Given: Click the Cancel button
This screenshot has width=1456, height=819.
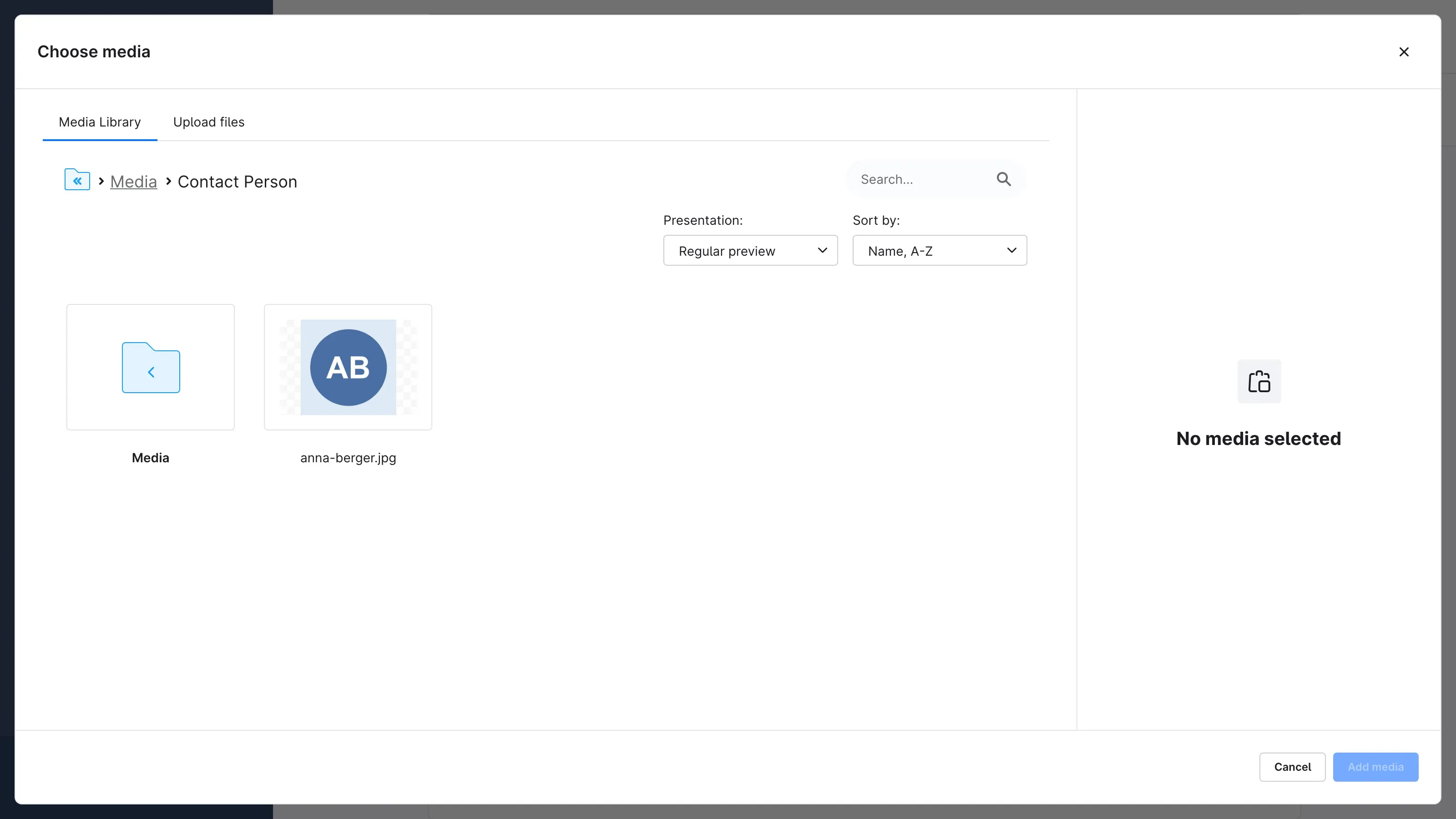Looking at the screenshot, I should pos(1292,766).
